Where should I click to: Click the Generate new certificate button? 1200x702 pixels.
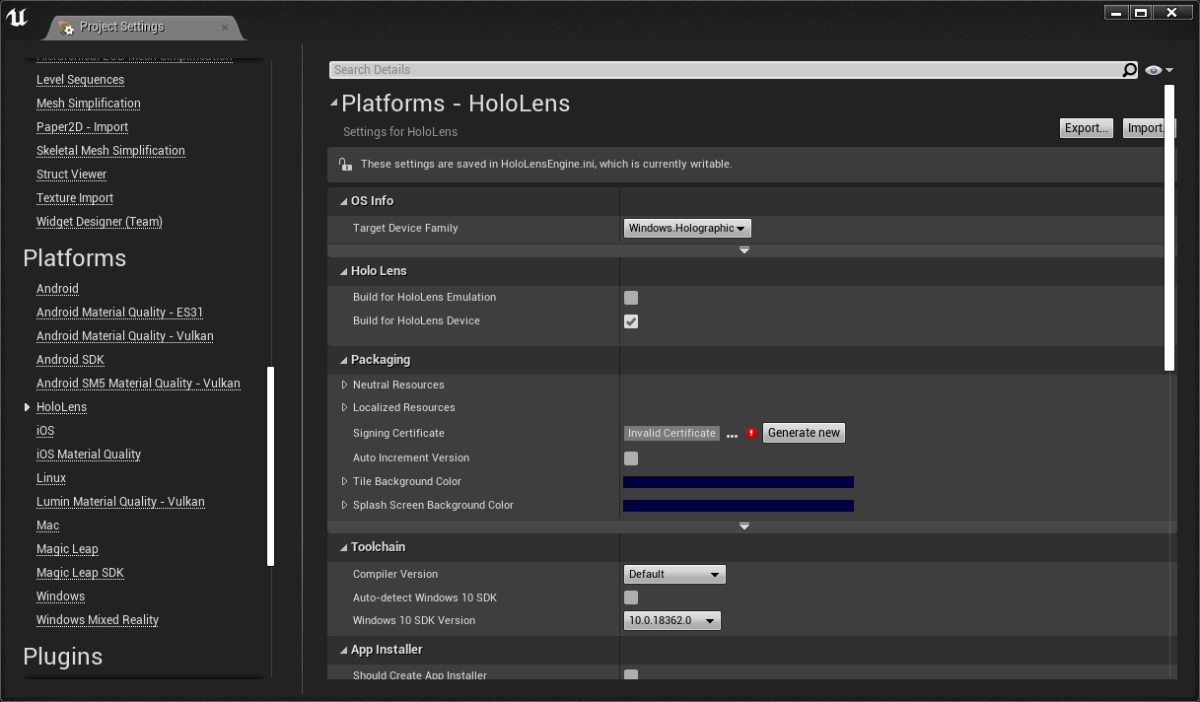click(804, 433)
